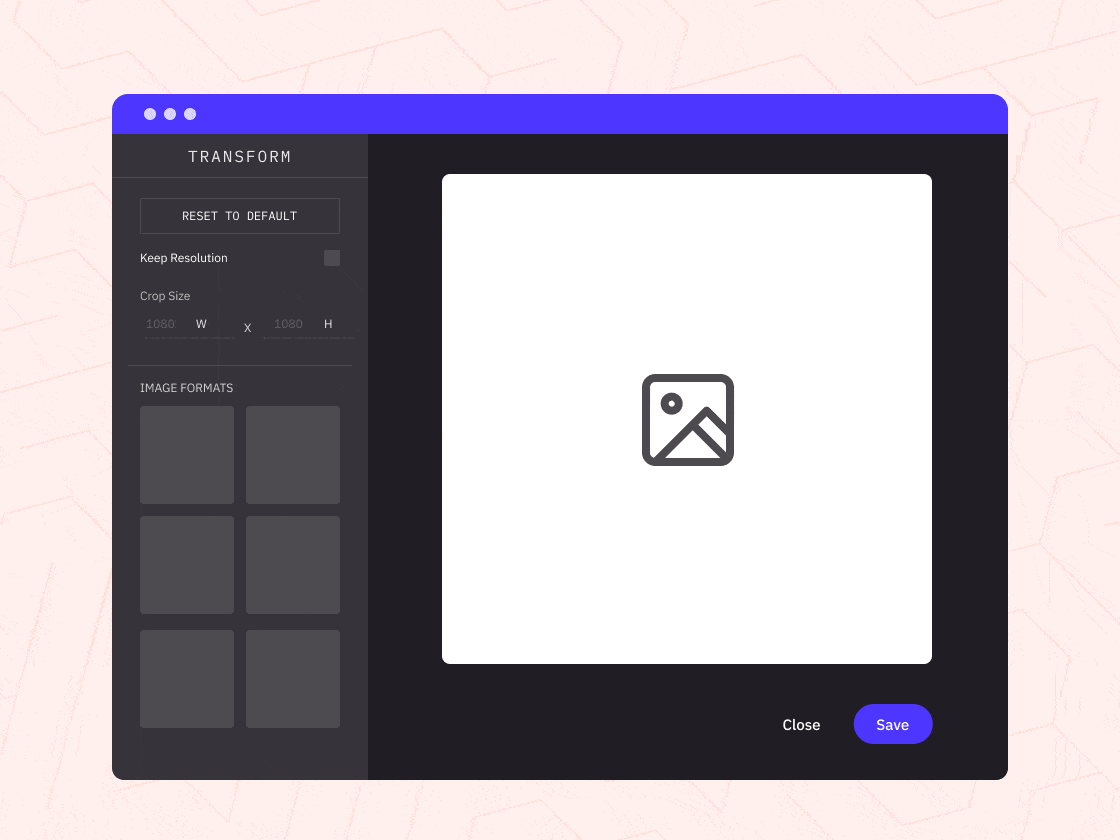The image size is (1120, 840).
Task: Click the Crop Size label
Action: 165,296
